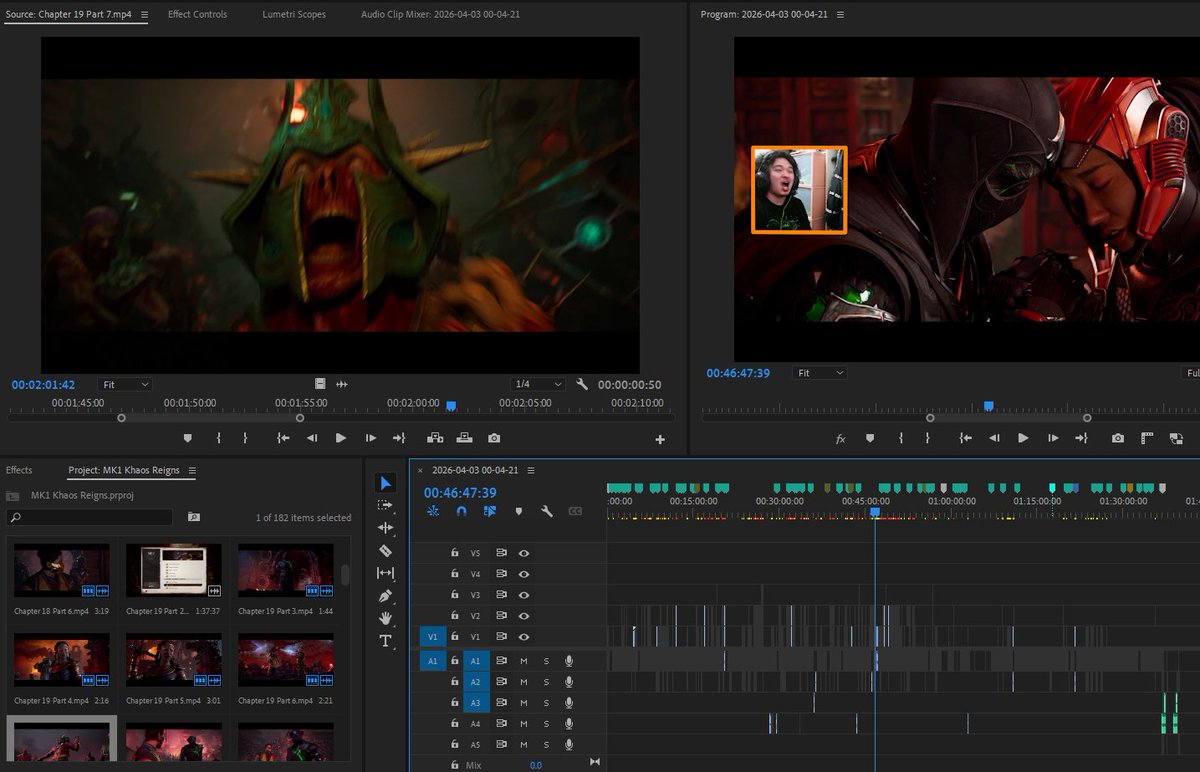
Task: Click Program monitor Export Frame camera icon
Action: (1118, 438)
